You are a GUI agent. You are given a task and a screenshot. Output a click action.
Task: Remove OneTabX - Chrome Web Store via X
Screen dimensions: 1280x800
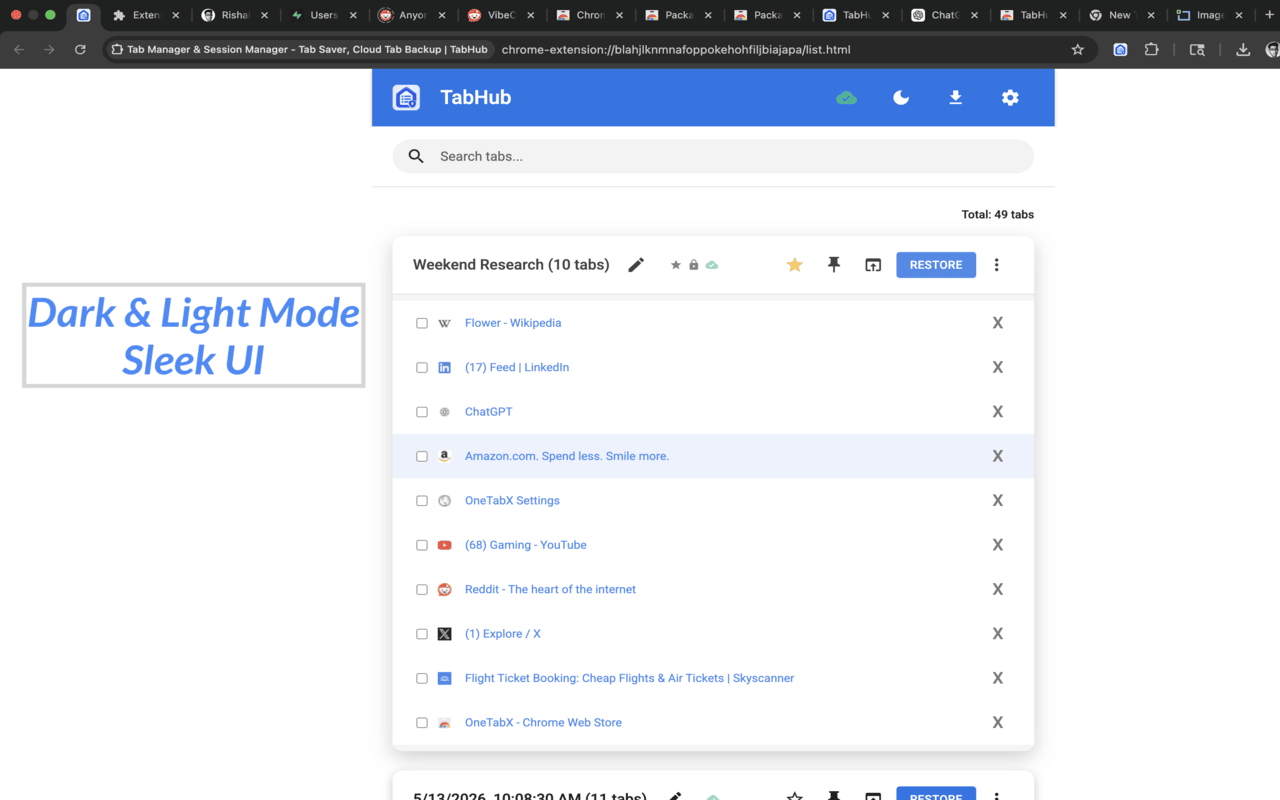997,723
